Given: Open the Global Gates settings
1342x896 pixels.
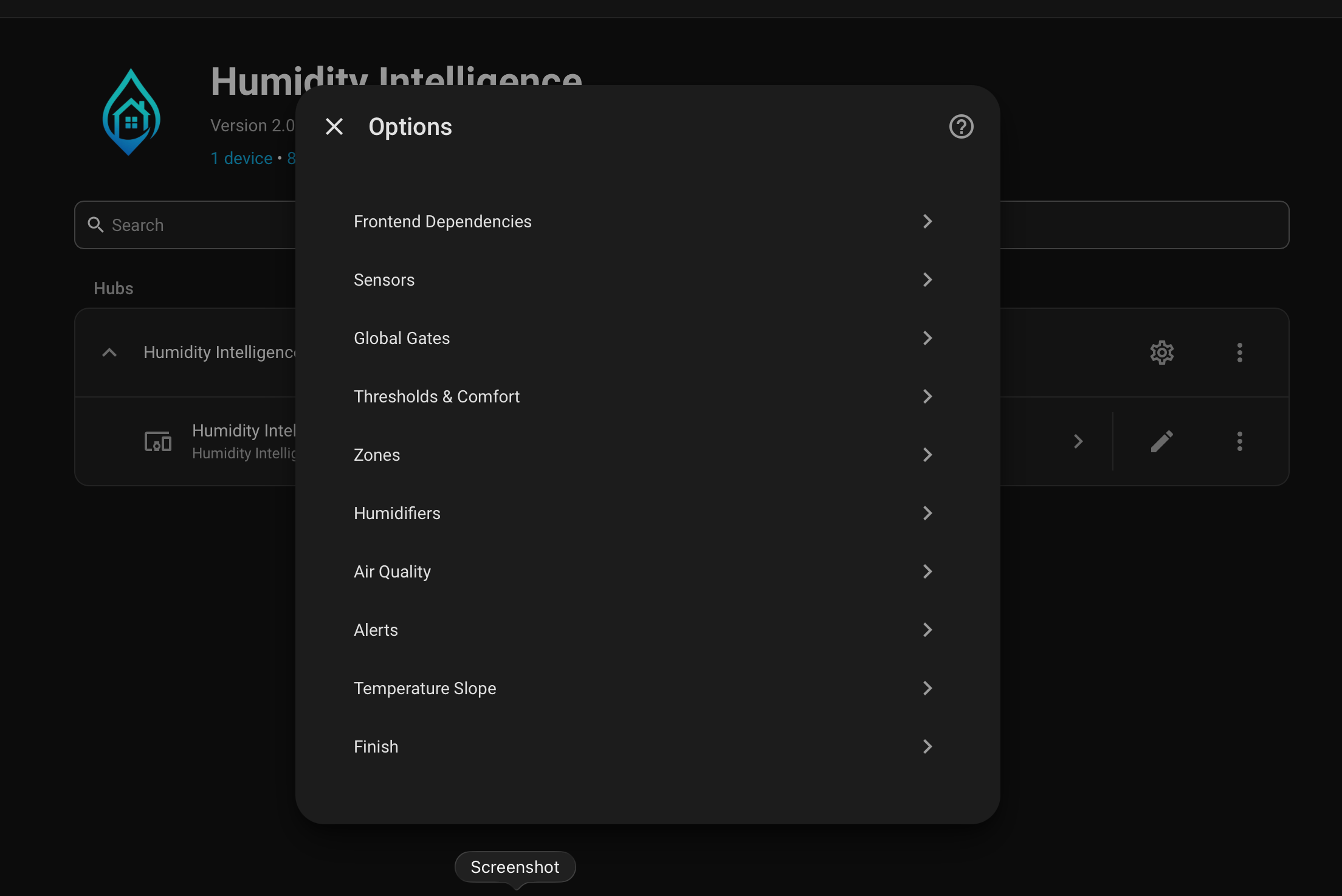Looking at the screenshot, I should 648,338.
